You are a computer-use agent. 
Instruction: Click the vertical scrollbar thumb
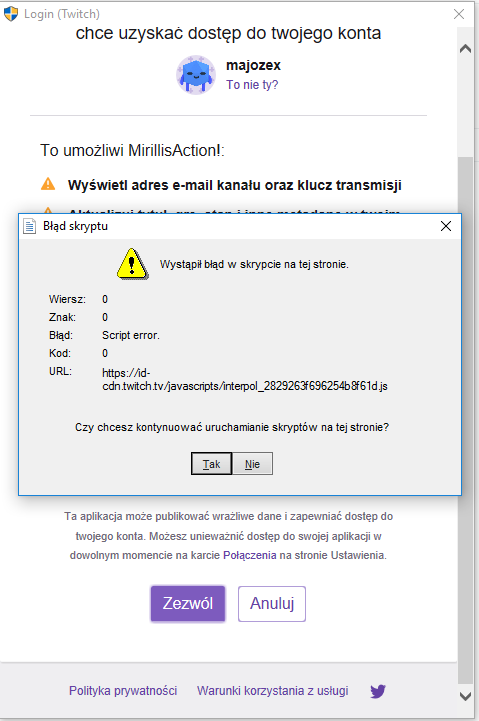[x=465, y=420]
